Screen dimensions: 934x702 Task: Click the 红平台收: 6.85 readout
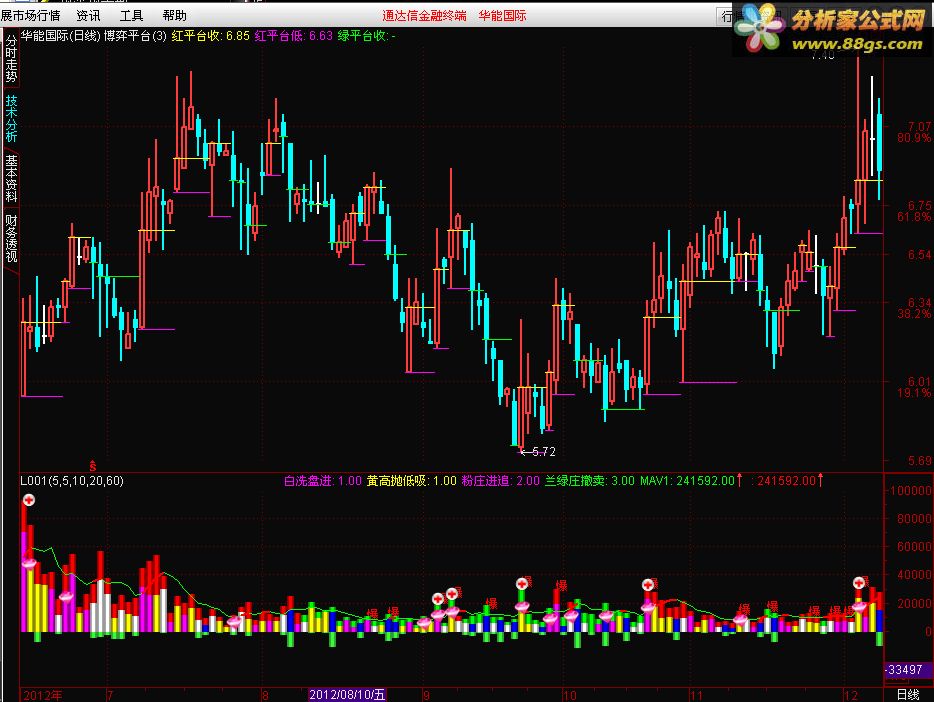[x=210, y=36]
